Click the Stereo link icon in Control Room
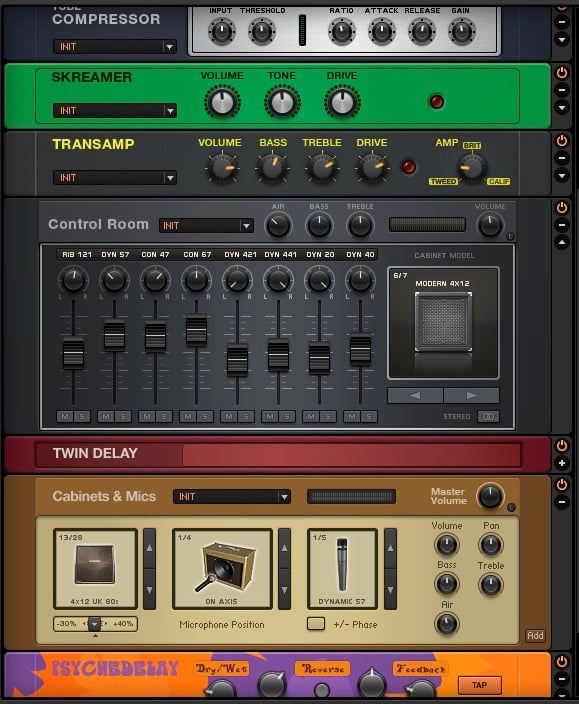The width and height of the screenshot is (579, 704). pos(488,417)
